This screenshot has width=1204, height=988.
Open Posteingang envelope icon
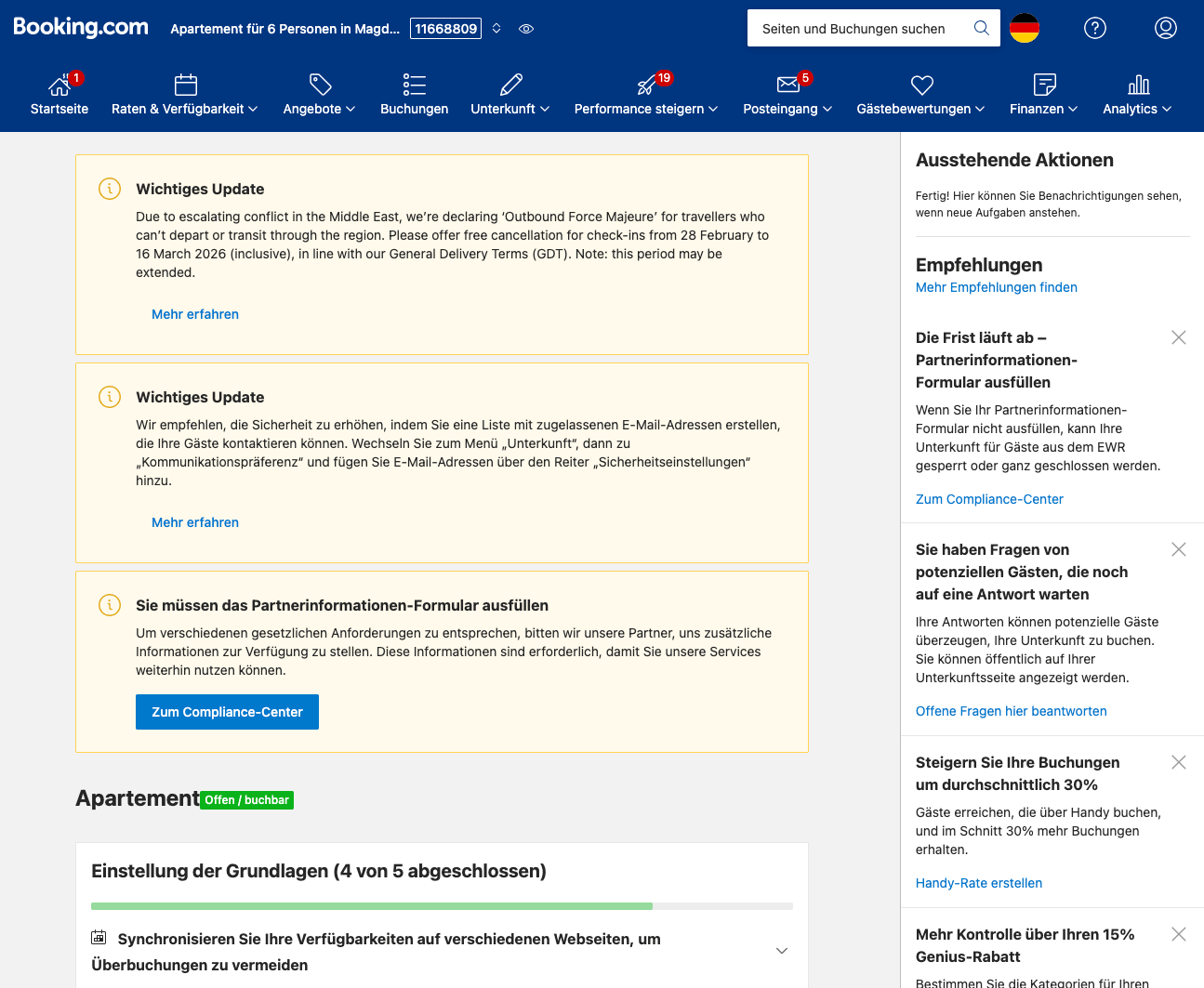pyautogui.click(x=787, y=86)
